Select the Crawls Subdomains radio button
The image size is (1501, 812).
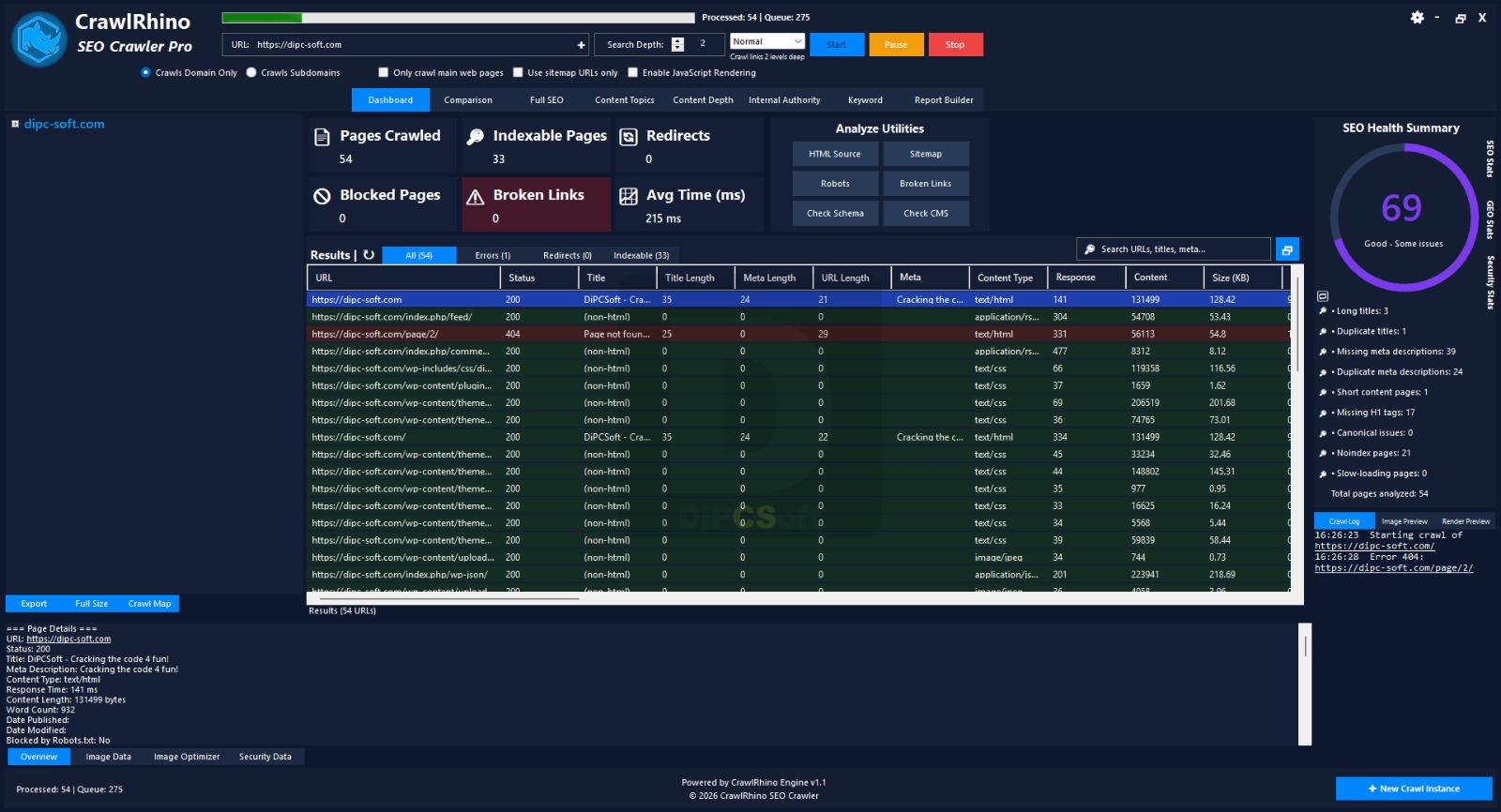click(x=251, y=72)
